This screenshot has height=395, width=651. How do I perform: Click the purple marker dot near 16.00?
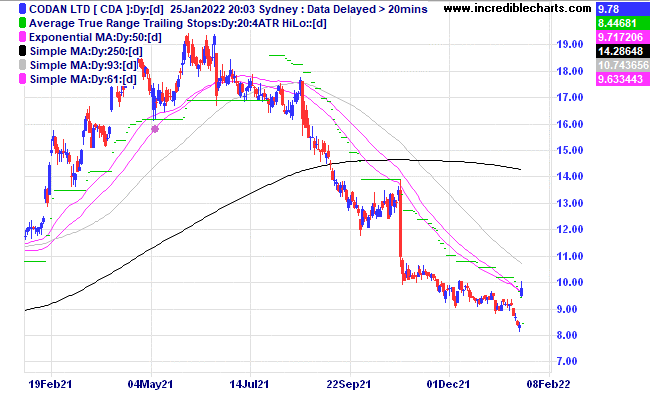tap(155, 129)
